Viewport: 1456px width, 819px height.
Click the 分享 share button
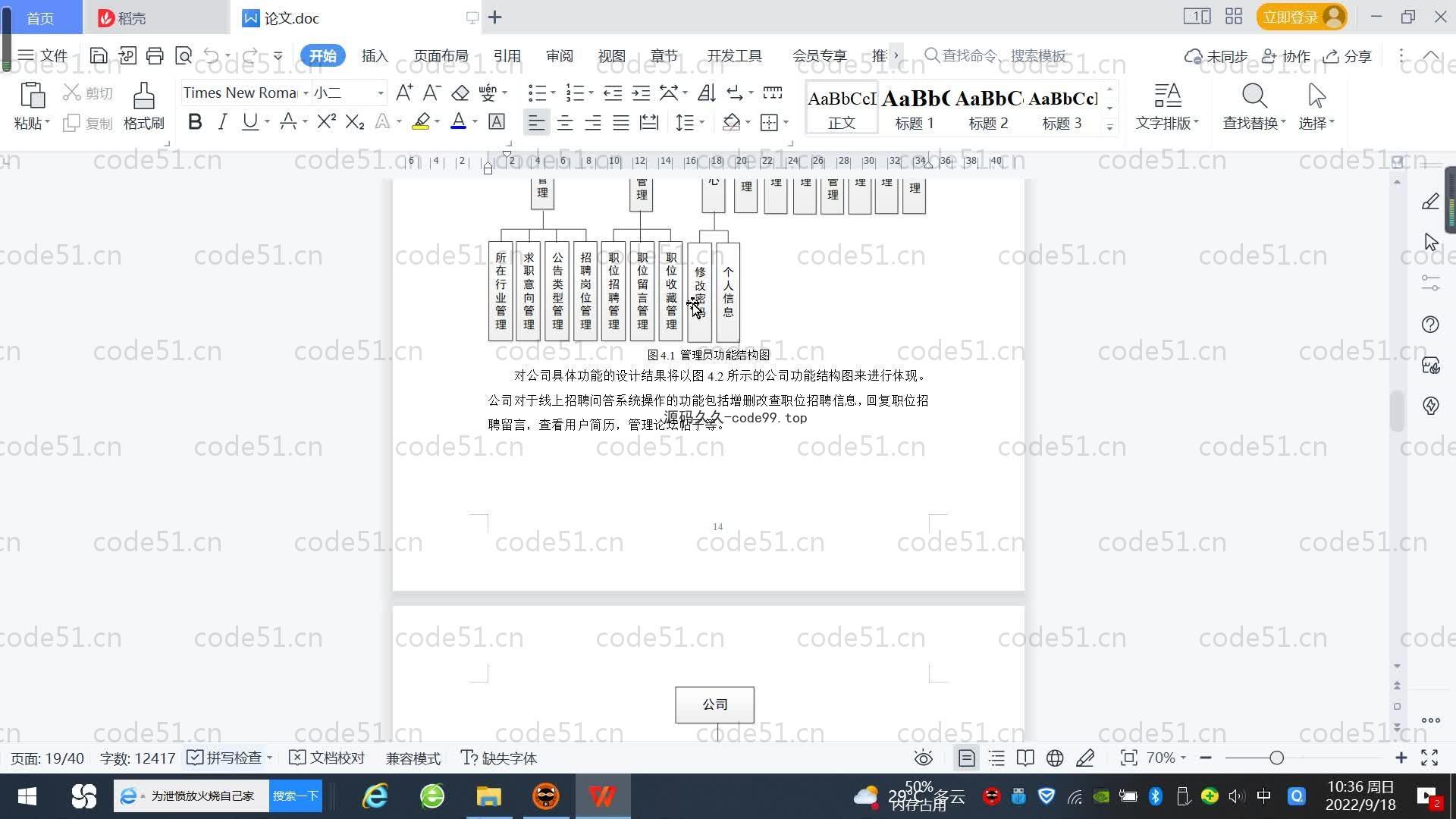tap(1348, 56)
